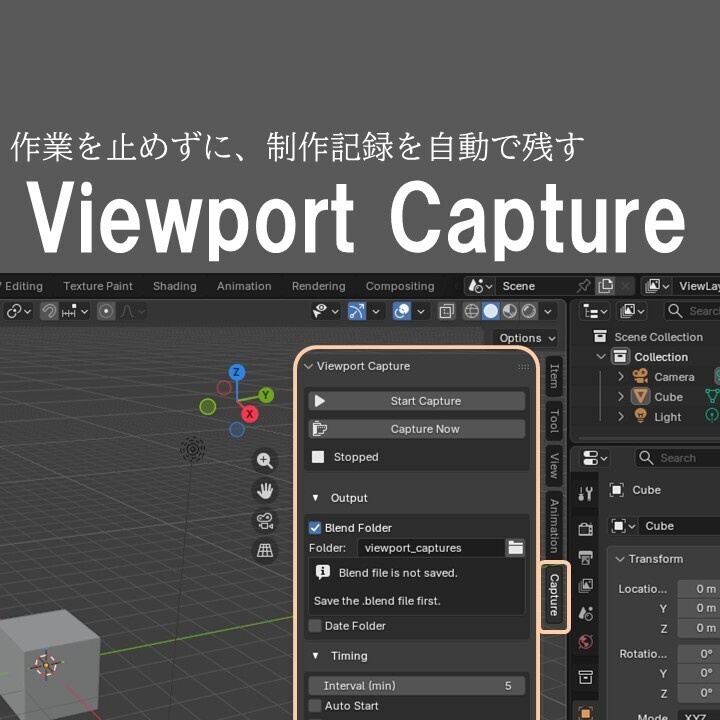The height and width of the screenshot is (720, 720).
Task: Click the zoom magnifier viewport icon
Action: [x=264, y=460]
